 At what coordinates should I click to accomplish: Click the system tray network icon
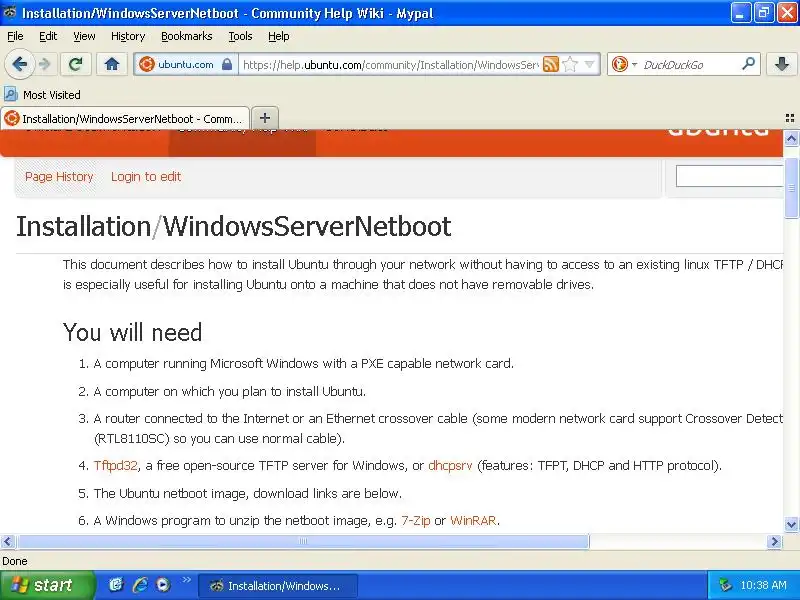(x=724, y=585)
